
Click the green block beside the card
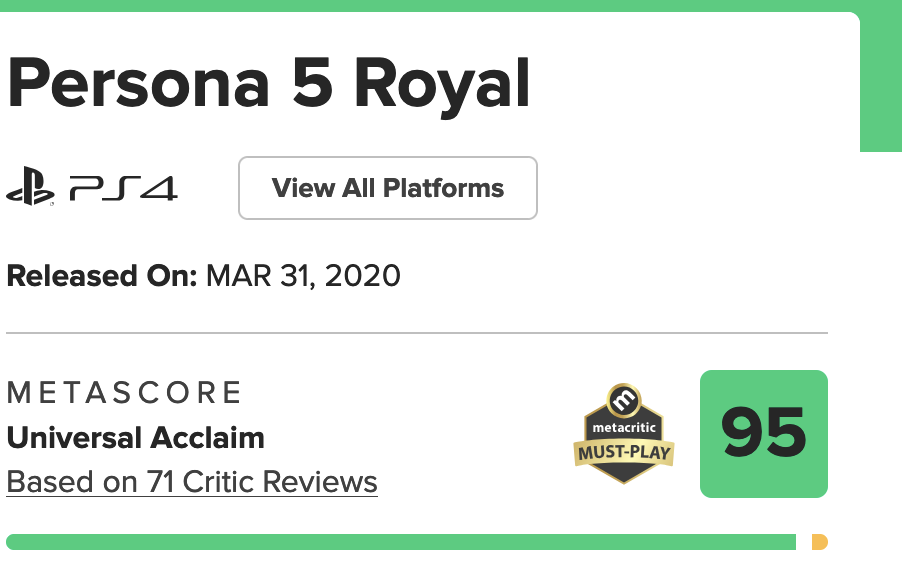pyautogui.click(x=881, y=82)
